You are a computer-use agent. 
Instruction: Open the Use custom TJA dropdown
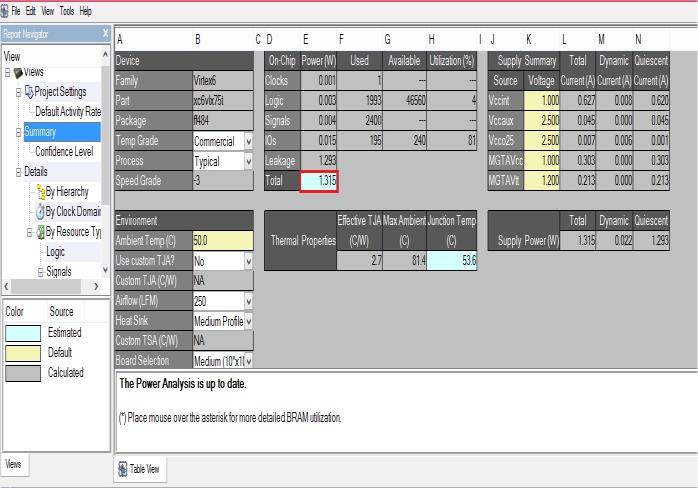coord(248,260)
